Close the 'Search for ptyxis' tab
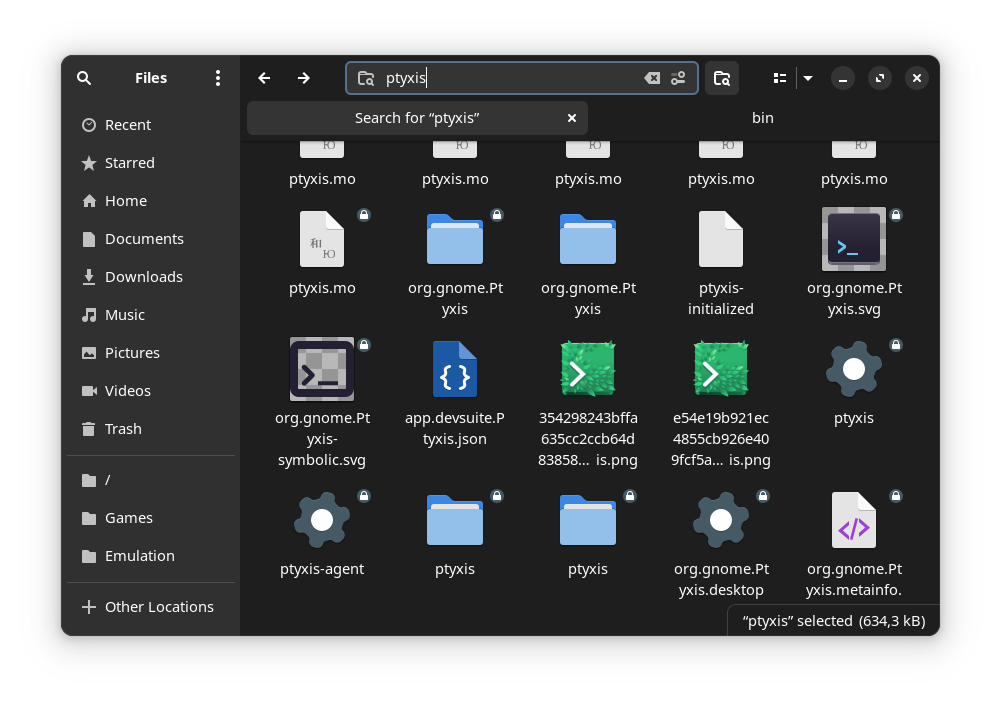Screen dimensions: 1001x703 pos(572,118)
